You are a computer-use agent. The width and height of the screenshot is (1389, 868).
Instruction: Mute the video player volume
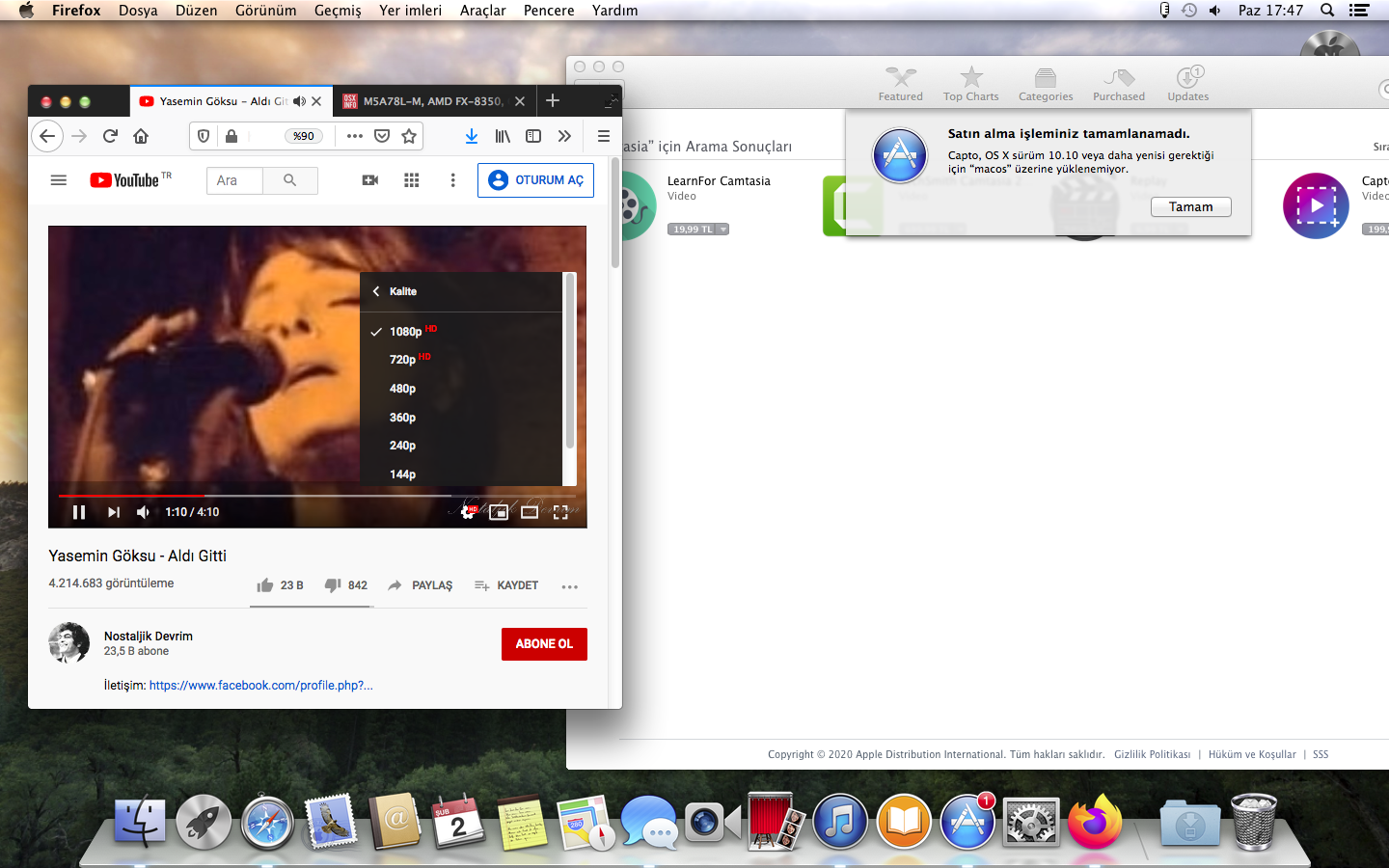[143, 512]
